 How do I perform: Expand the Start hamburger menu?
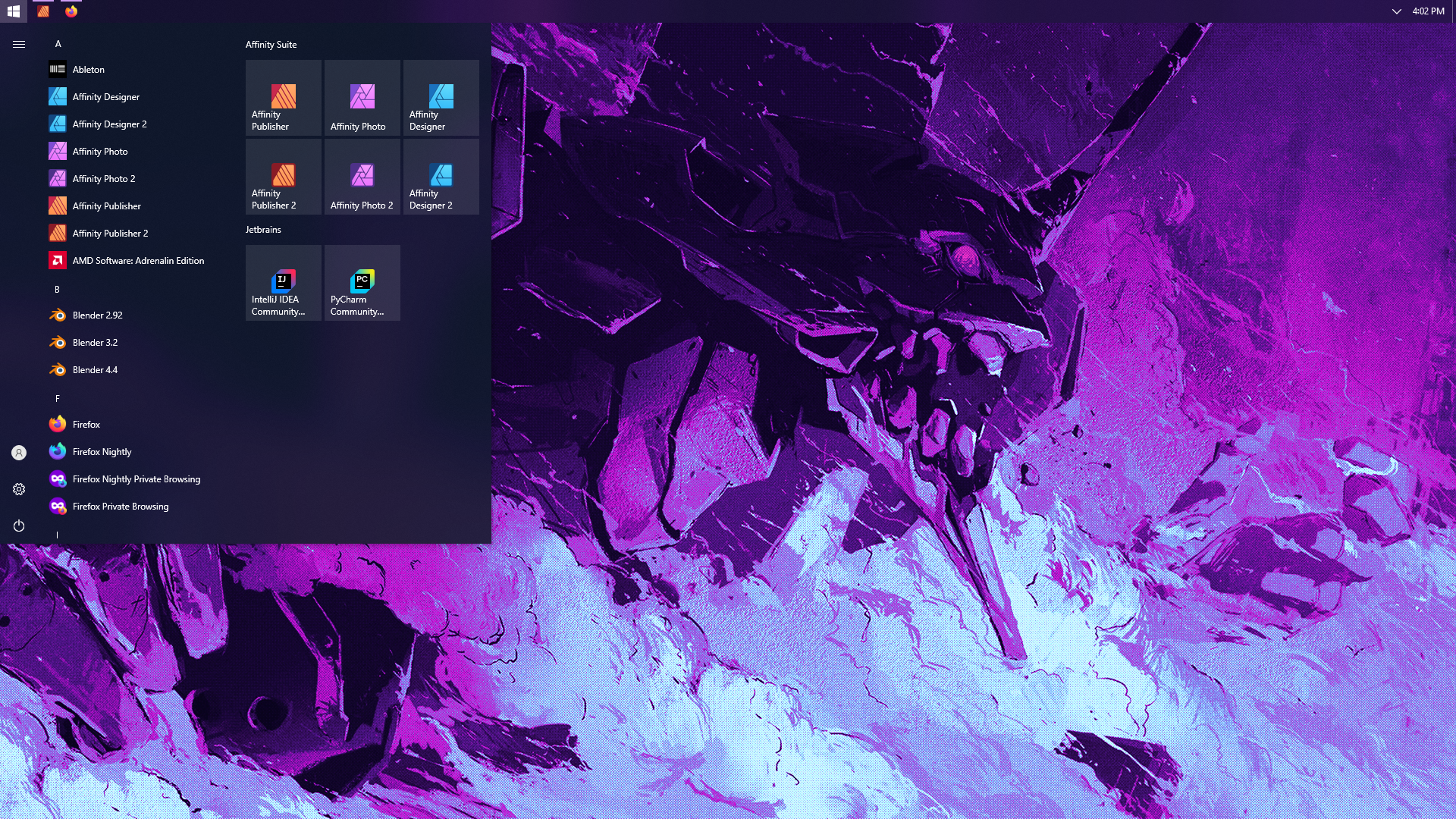click(19, 45)
